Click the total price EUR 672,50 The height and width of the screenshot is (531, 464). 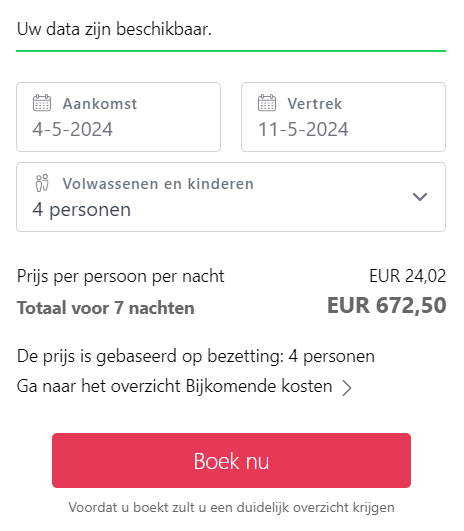[386, 305]
